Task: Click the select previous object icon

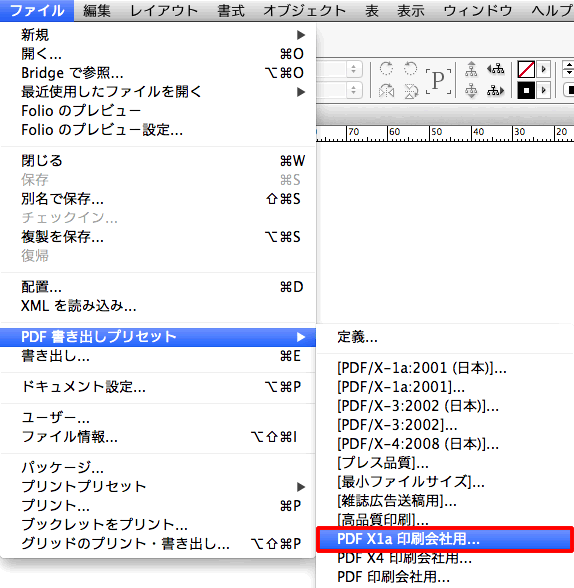Action: point(495,69)
